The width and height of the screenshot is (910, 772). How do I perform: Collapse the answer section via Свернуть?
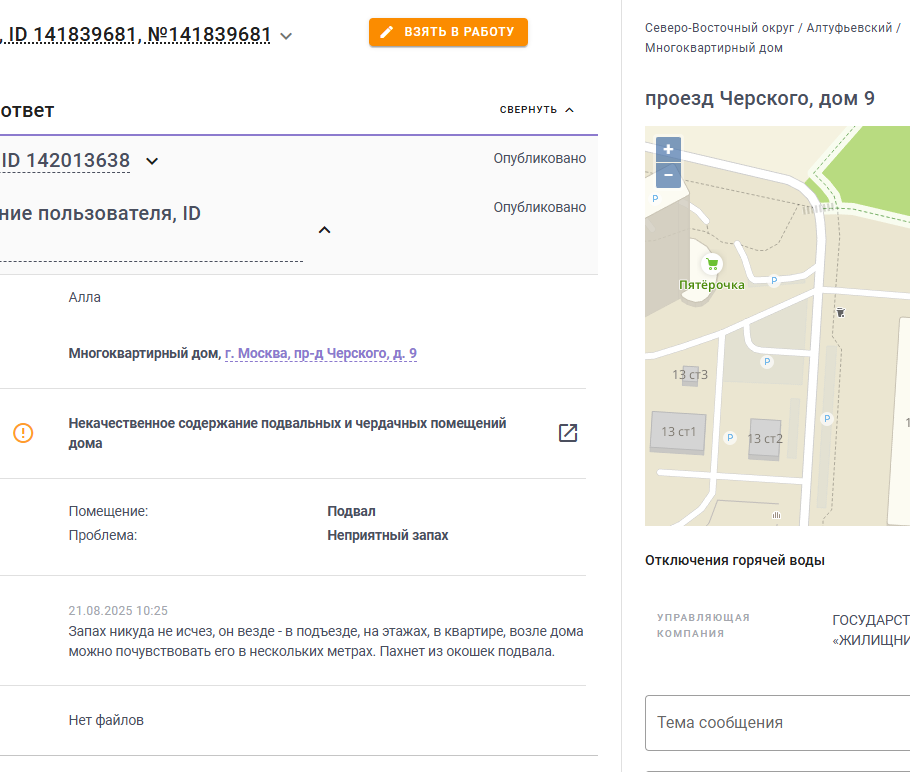537,110
